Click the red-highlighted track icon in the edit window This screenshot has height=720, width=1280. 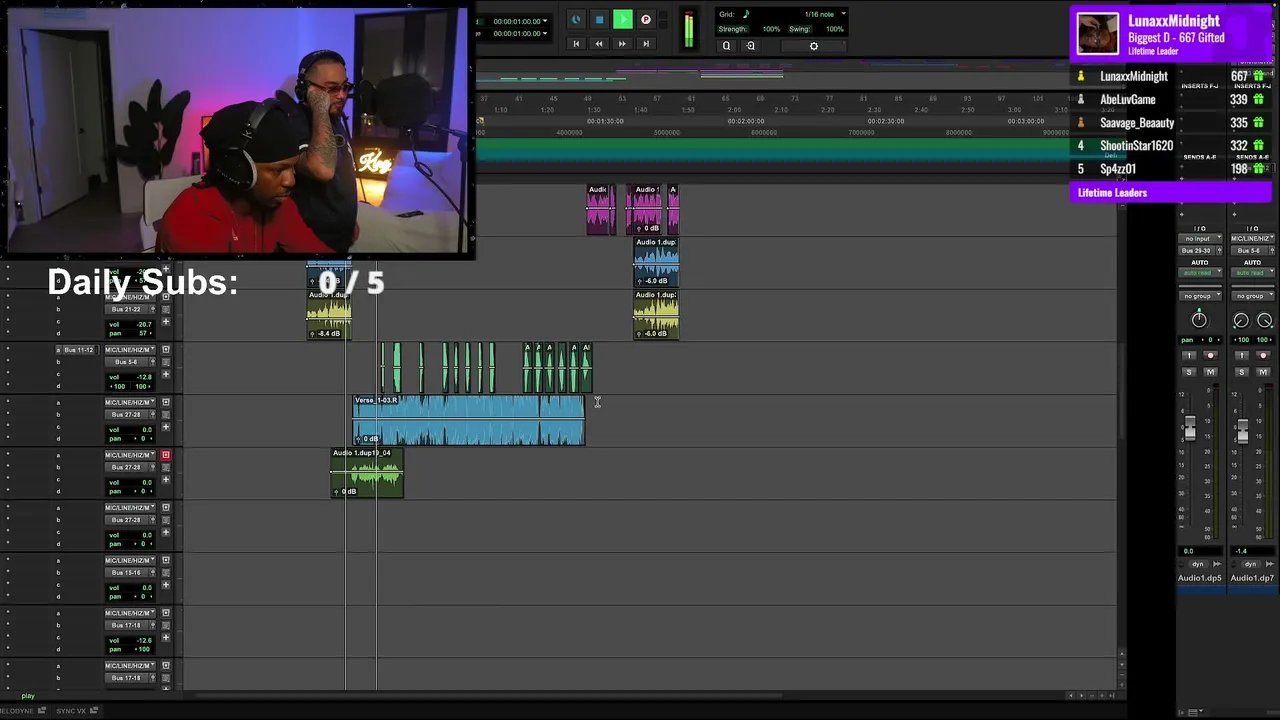(x=166, y=455)
